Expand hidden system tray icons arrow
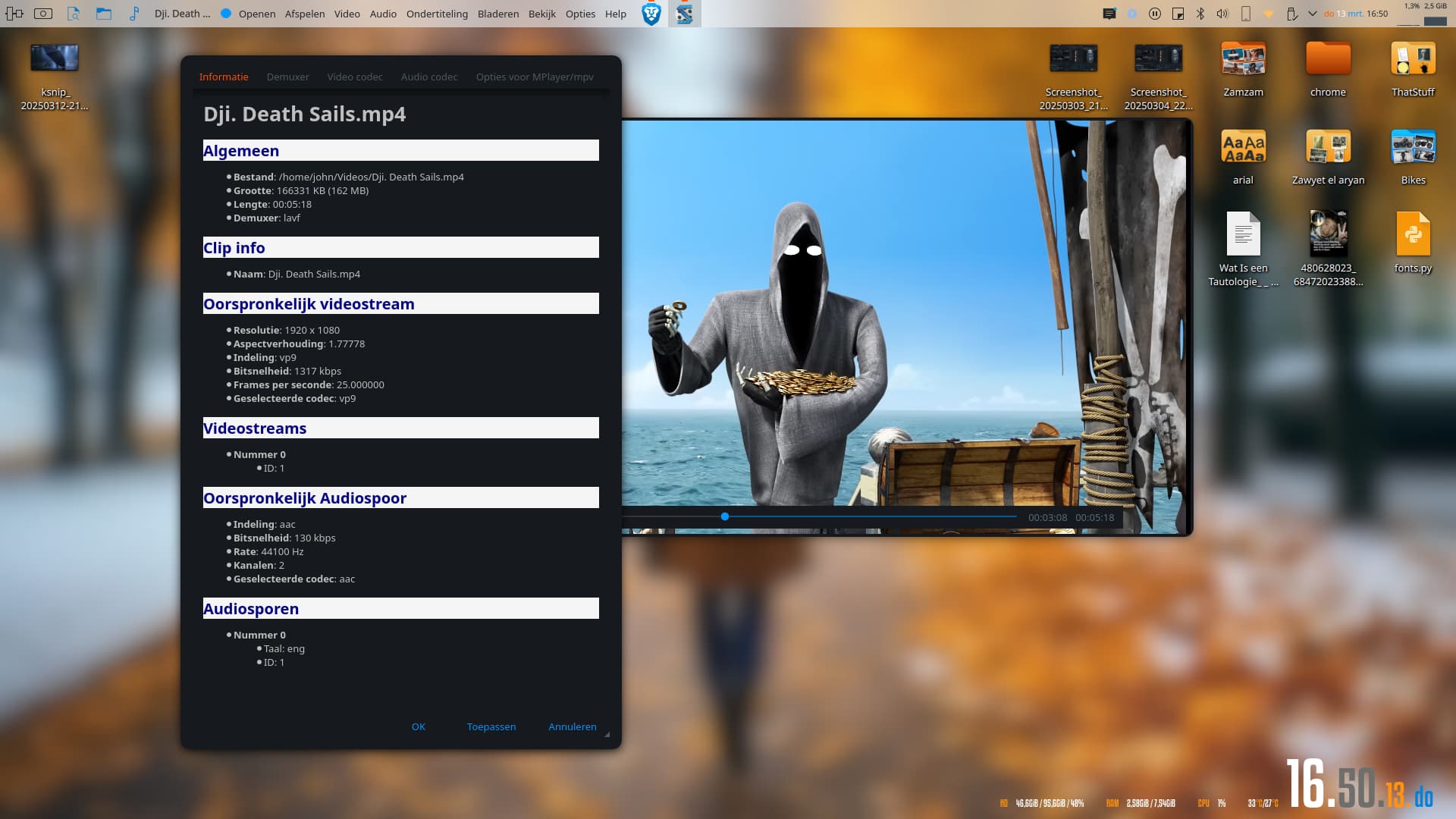Image resolution: width=1456 pixels, height=819 pixels. pos(1313,14)
